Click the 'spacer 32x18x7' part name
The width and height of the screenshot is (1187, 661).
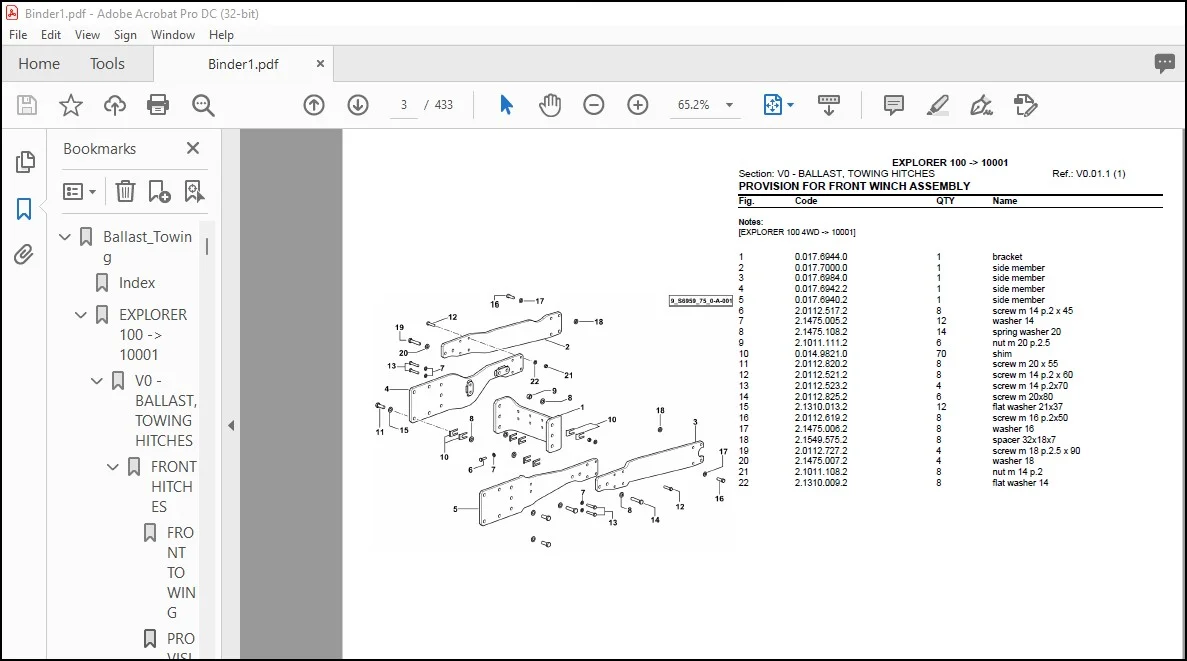(1023, 439)
